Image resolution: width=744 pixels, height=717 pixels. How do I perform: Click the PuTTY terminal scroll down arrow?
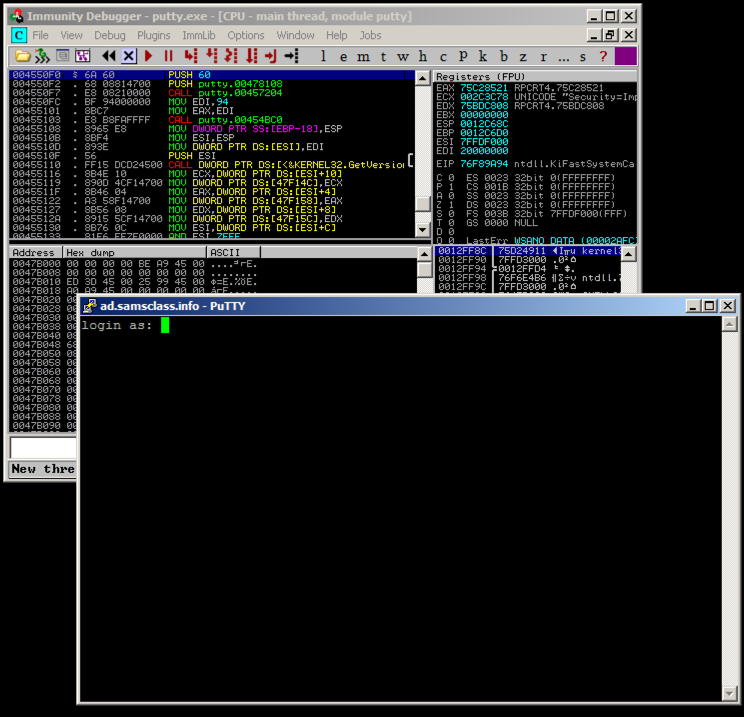[x=729, y=693]
